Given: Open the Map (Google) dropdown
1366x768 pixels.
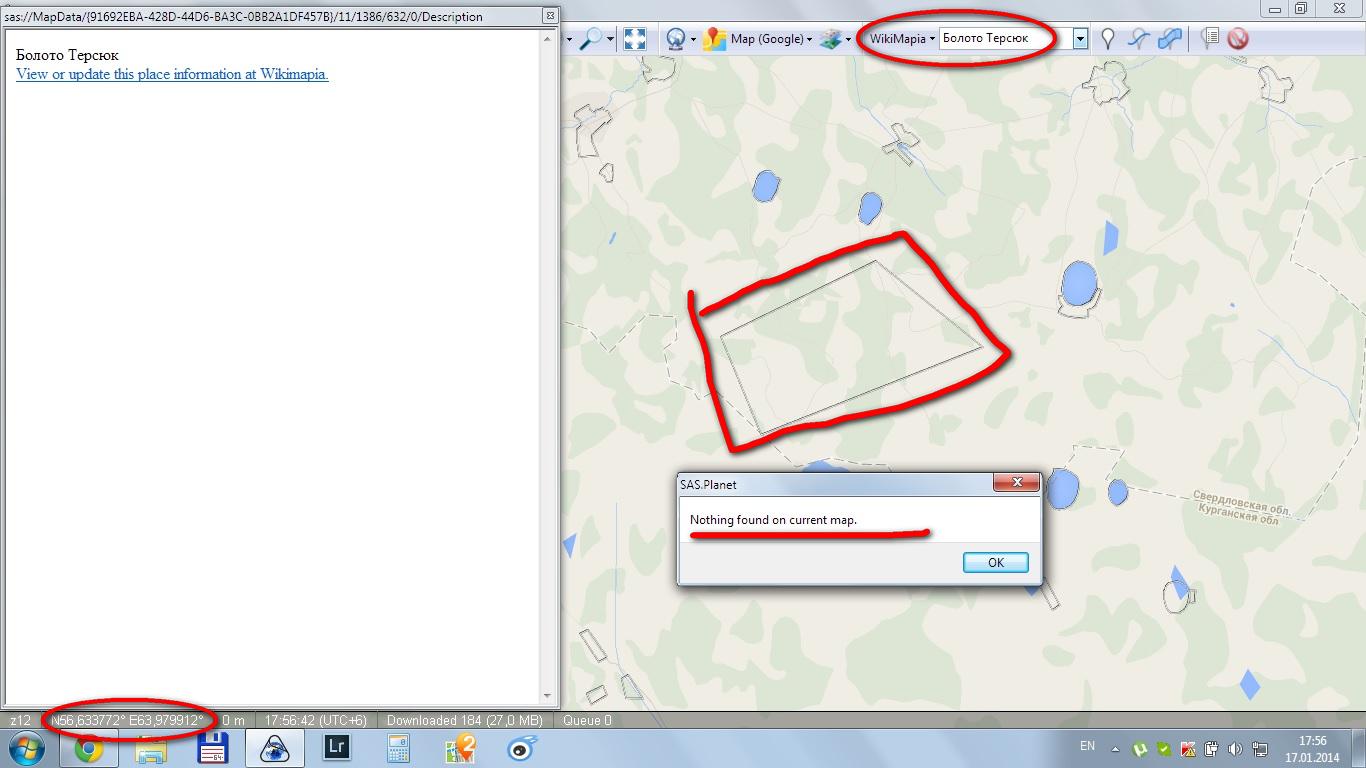Looking at the screenshot, I should pos(765,39).
